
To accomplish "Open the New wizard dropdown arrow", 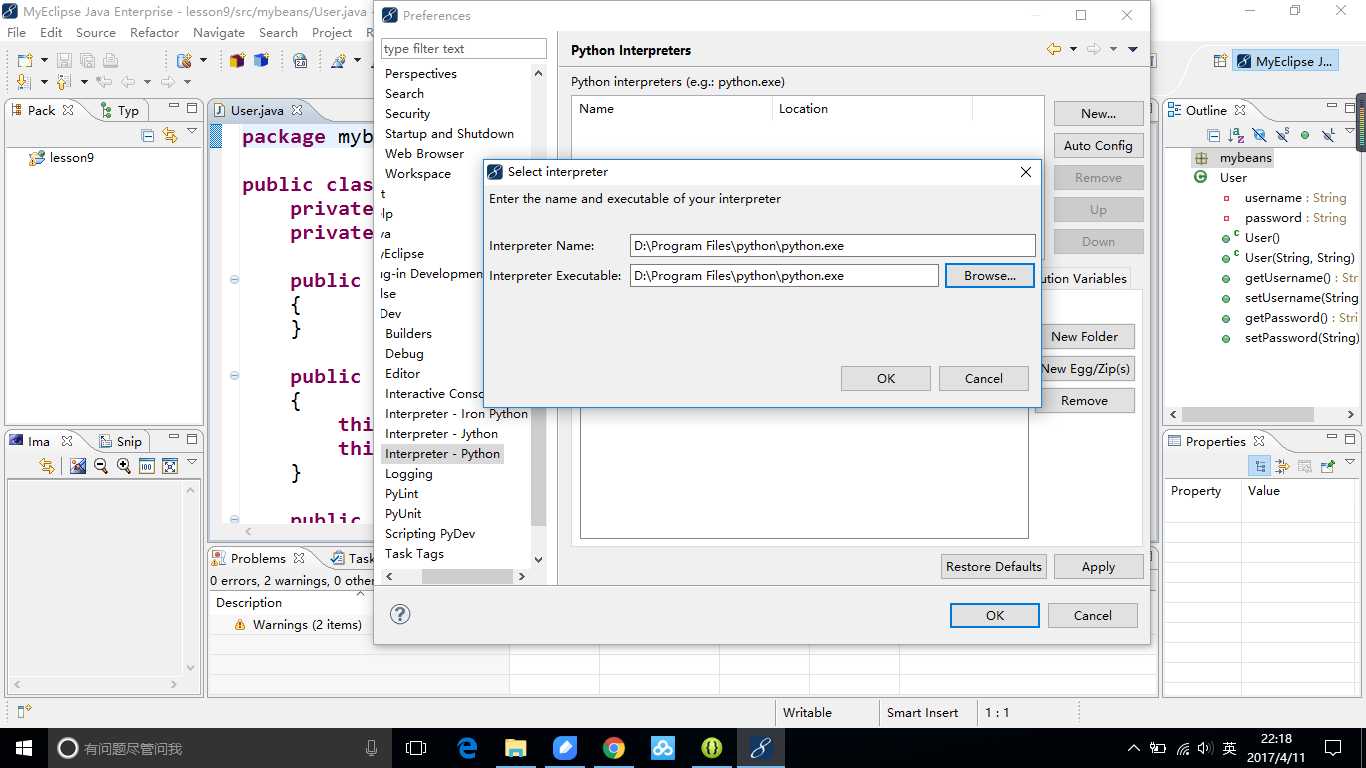I will tap(44, 61).
